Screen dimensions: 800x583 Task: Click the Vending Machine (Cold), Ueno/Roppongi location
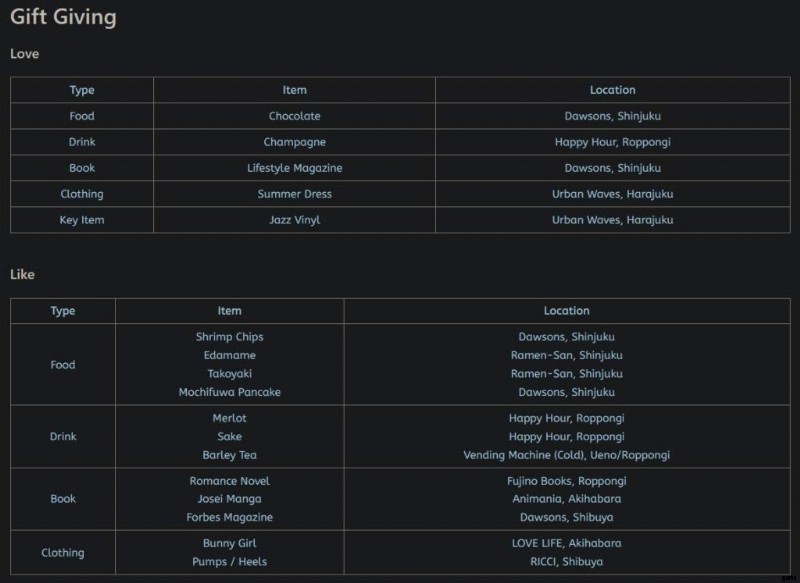tap(566, 455)
